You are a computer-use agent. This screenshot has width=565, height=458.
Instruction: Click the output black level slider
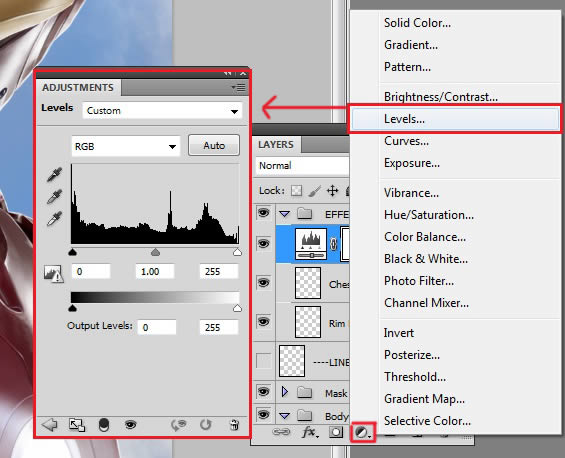tap(73, 308)
